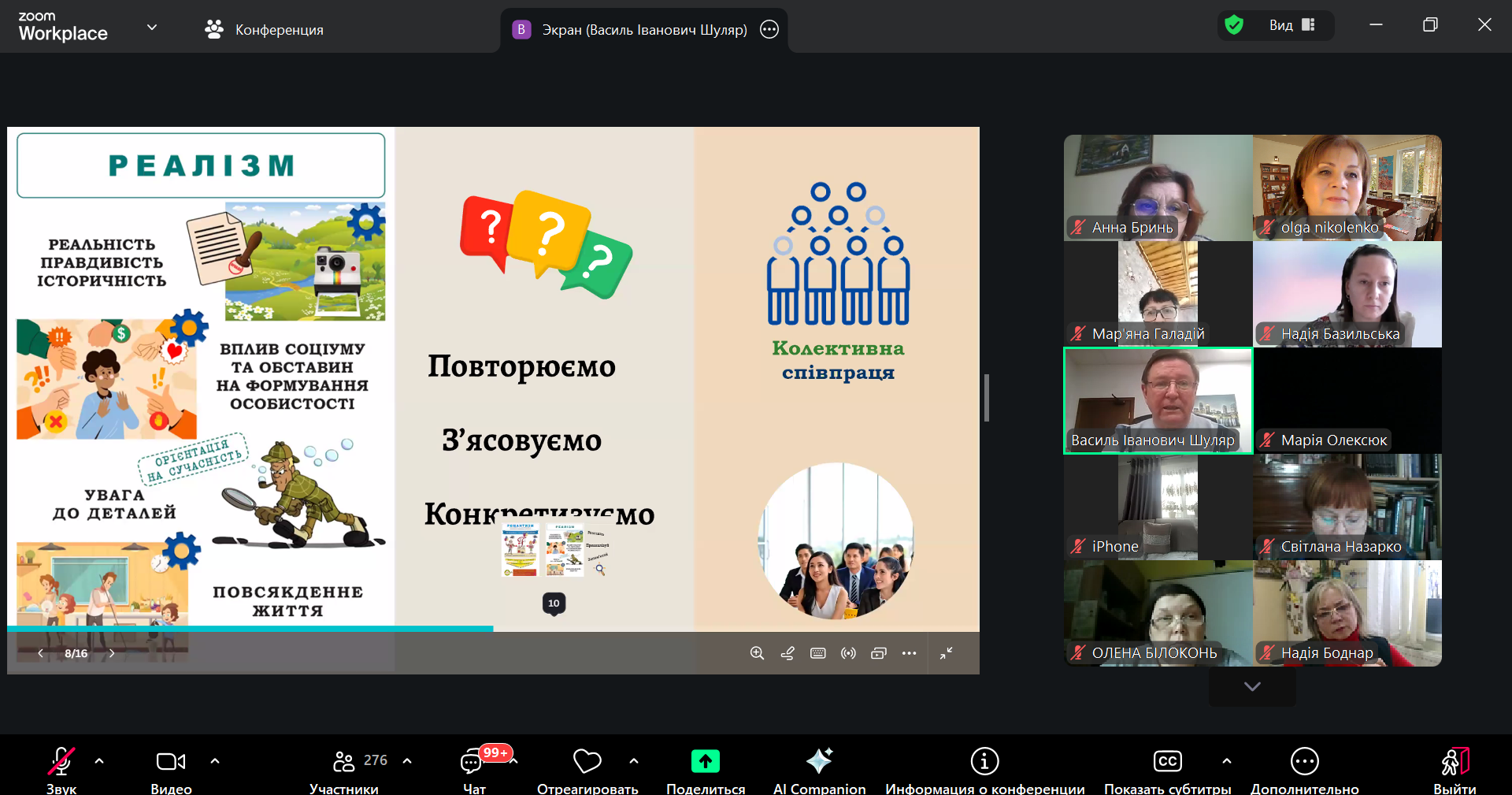Open the Конференция tab

coord(265,30)
